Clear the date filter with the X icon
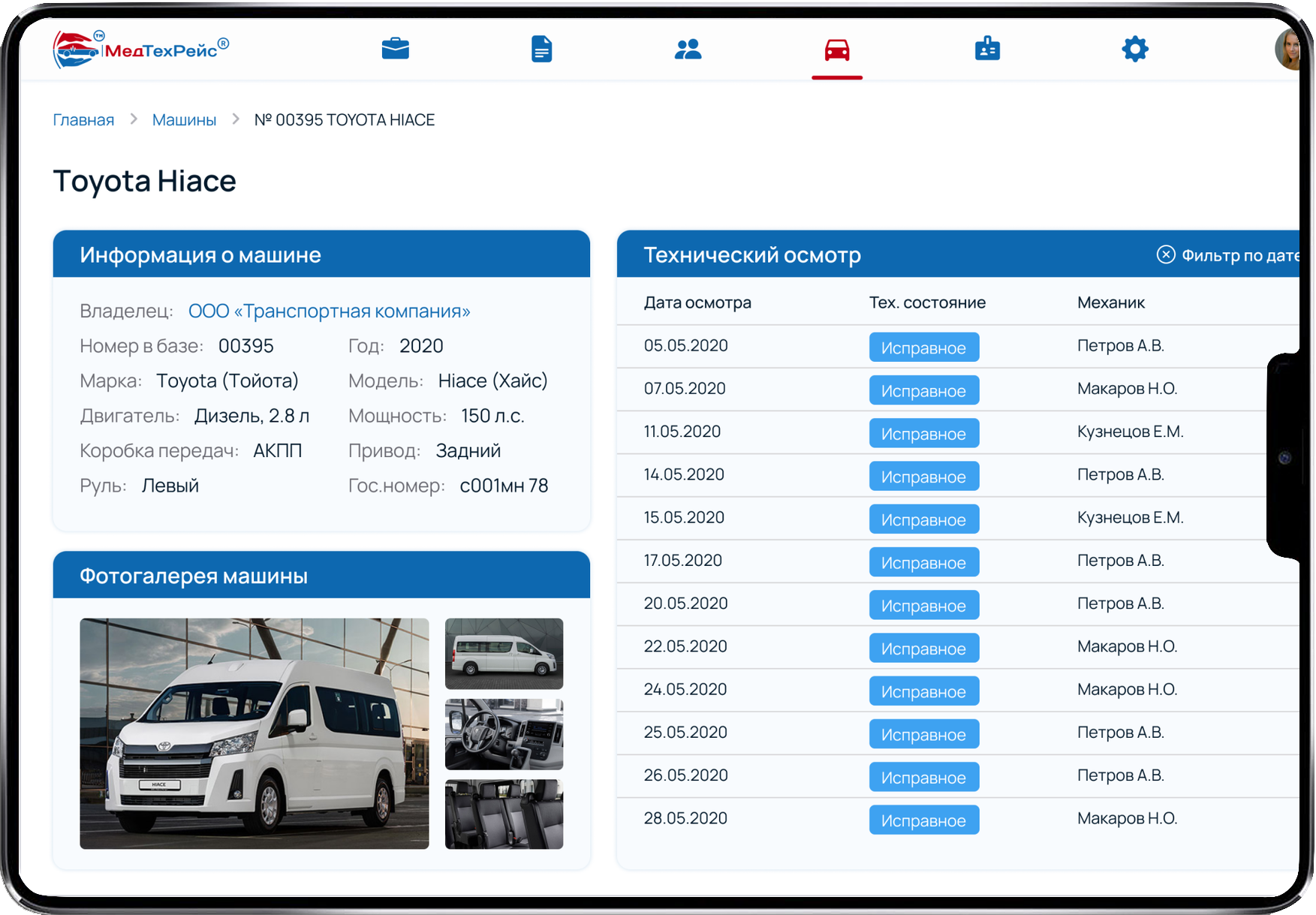 [1164, 254]
